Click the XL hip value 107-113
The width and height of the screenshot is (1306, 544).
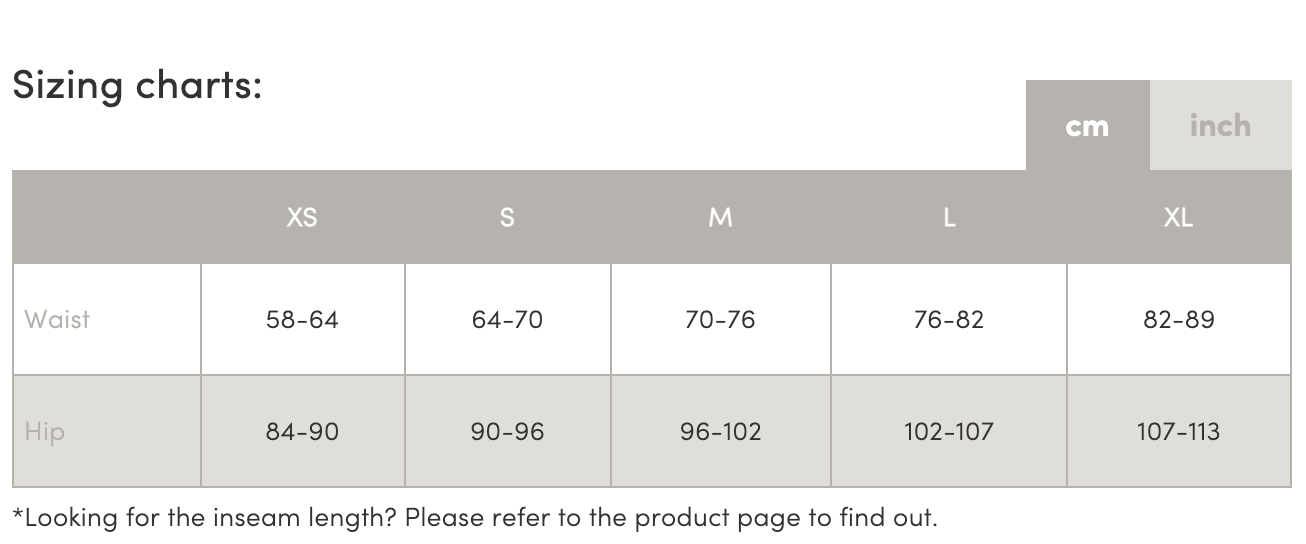coord(1178,432)
